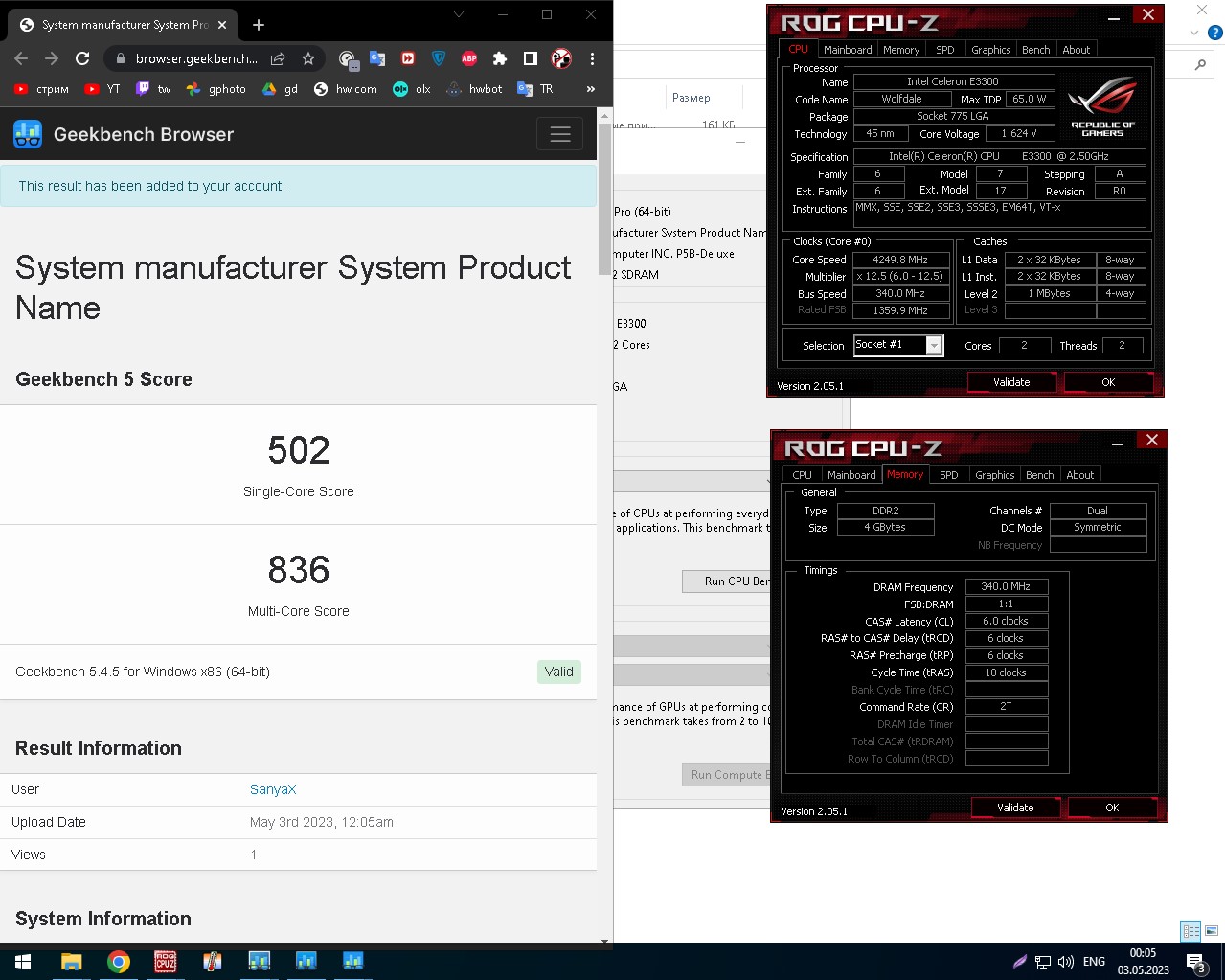Viewport: 1225px width, 980px height.
Task: Open Bench tab in lower CPU-Z window
Action: pyautogui.click(x=1040, y=475)
